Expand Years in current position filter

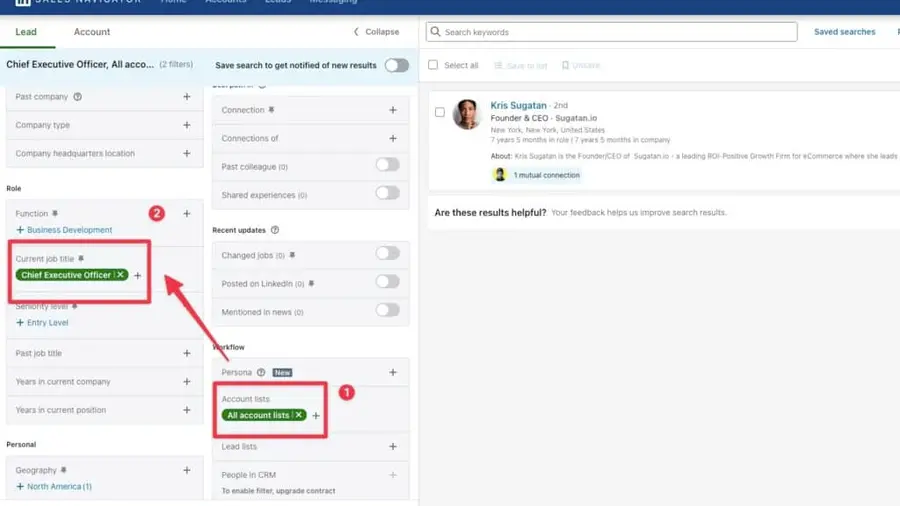click(x=187, y=410)
